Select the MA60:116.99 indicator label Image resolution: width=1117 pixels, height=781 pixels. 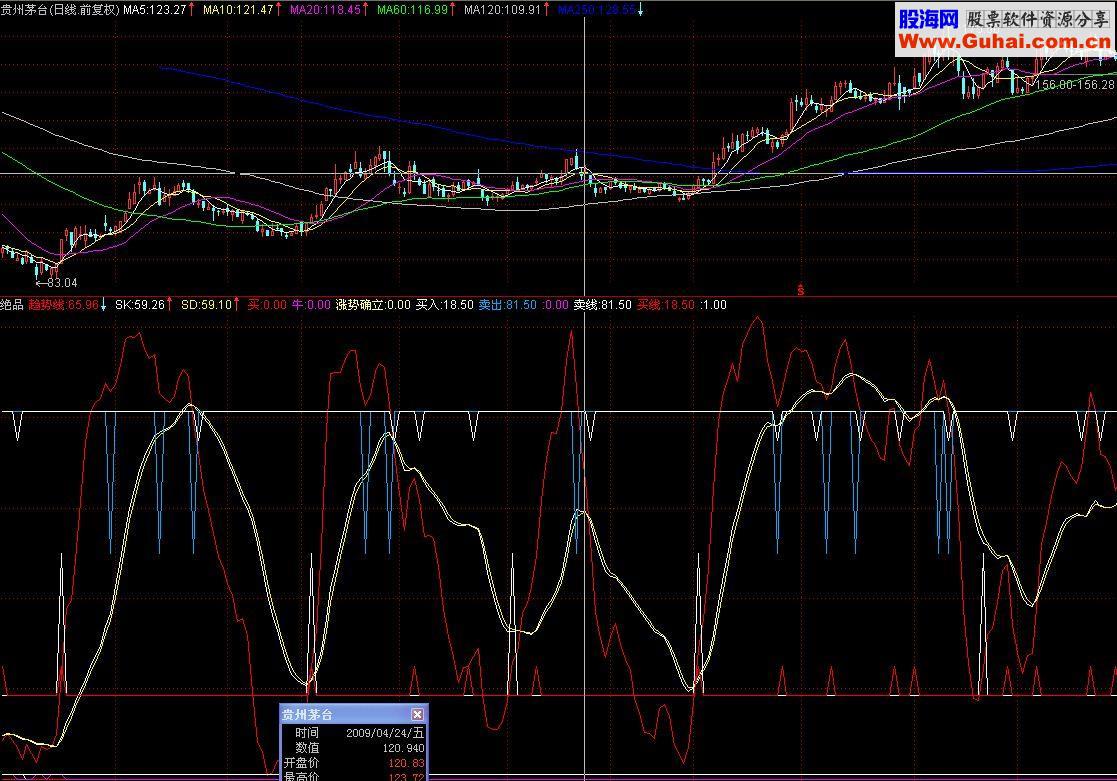[412, 9]
